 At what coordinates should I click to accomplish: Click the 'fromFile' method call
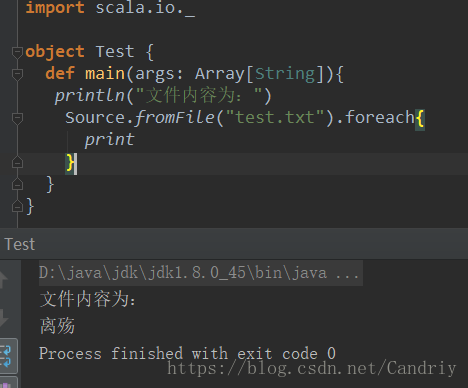175,118
